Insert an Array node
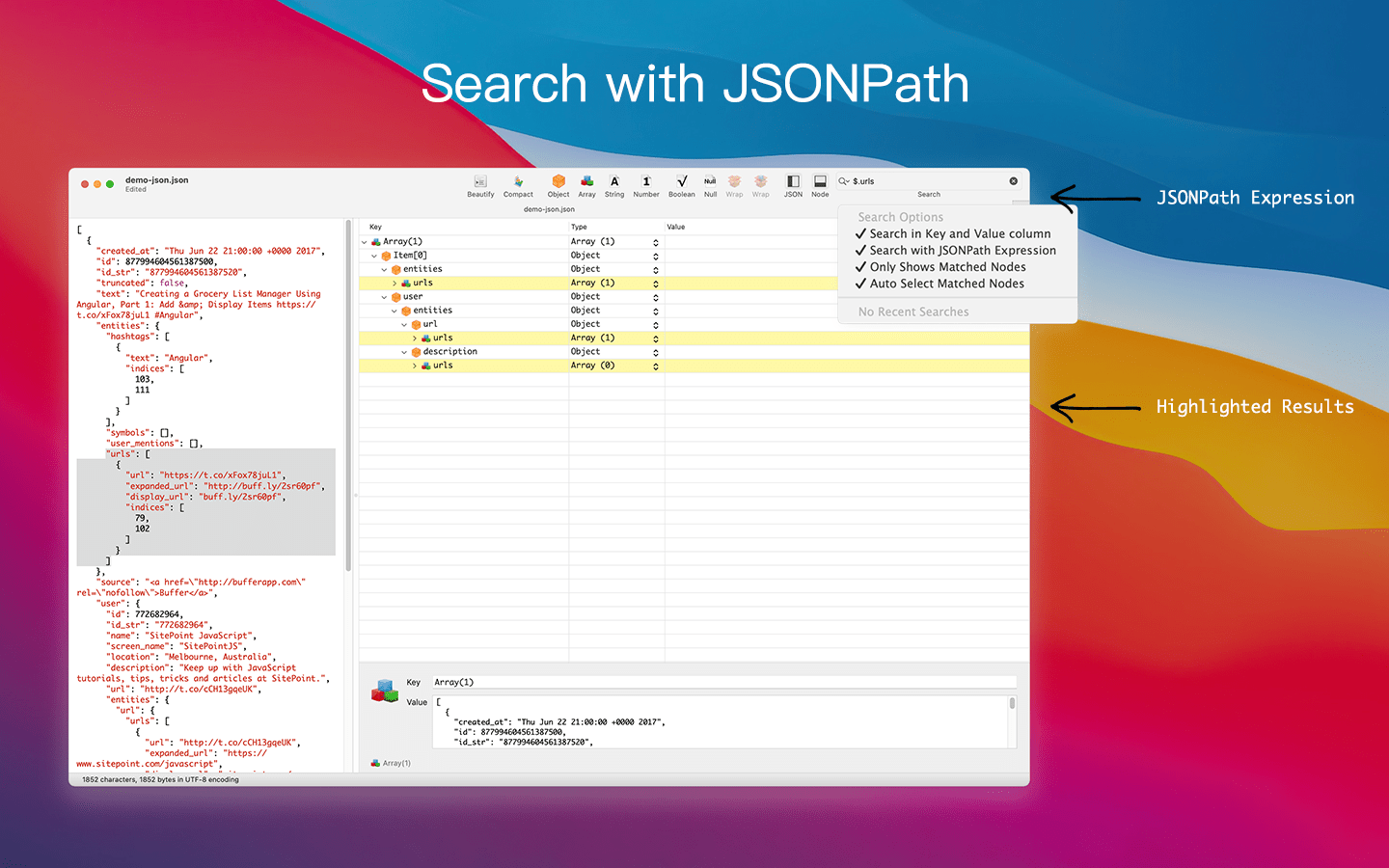This screenshot has width=1389, height=868. pos(586,185)
